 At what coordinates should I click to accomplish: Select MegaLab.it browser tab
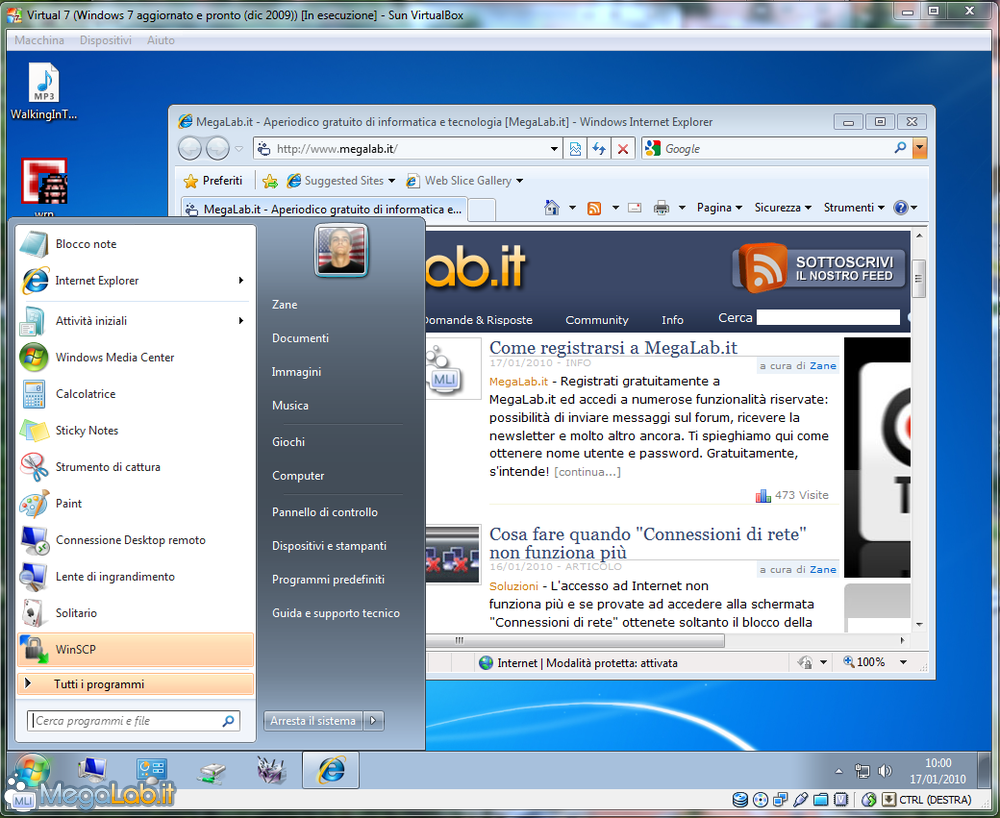point(324,209)
